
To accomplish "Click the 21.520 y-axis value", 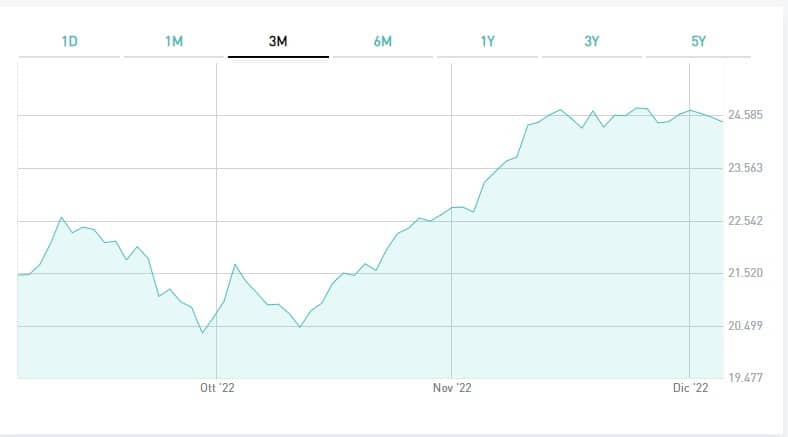I will point(746,273).
